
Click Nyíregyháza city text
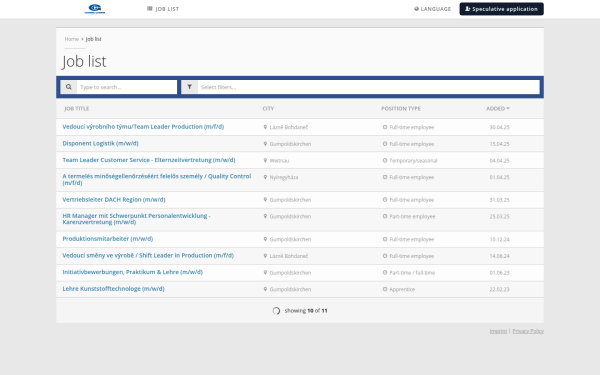click(x=284, y=177)
